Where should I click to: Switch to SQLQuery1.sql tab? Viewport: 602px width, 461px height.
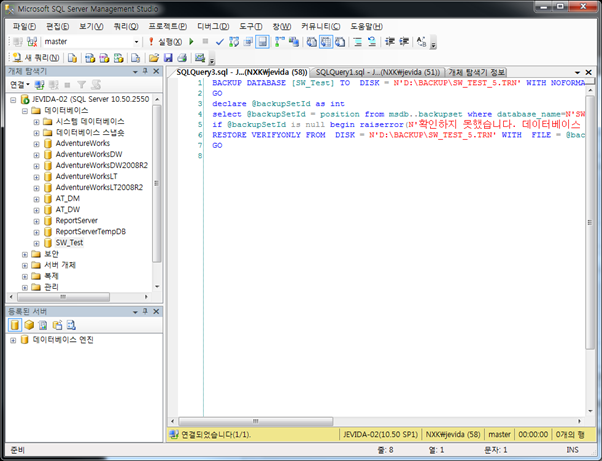(378, 72)
